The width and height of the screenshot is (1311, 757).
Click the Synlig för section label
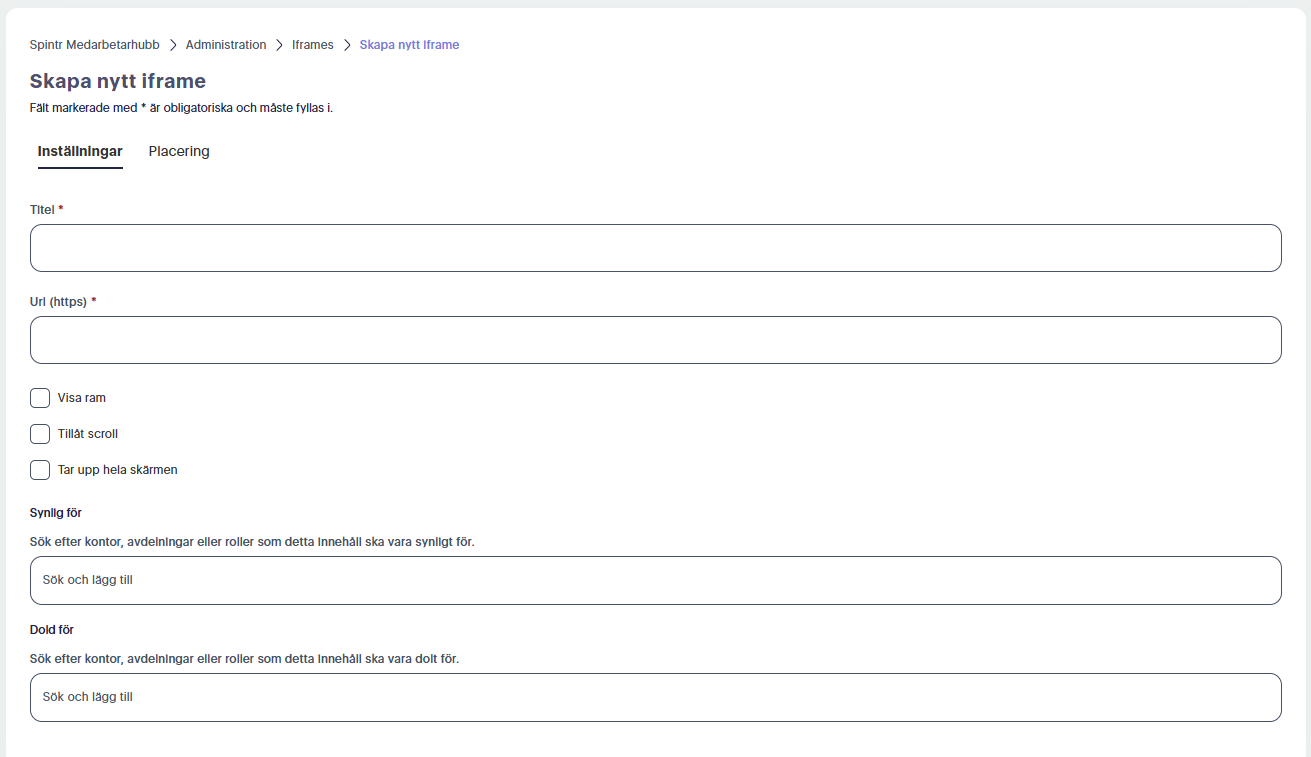(56, 513)
